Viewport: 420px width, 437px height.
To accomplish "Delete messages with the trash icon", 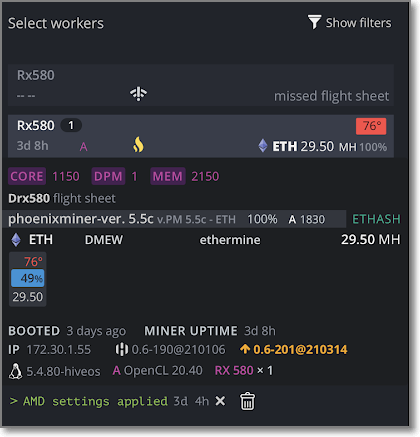I will (x=247, y=401).
